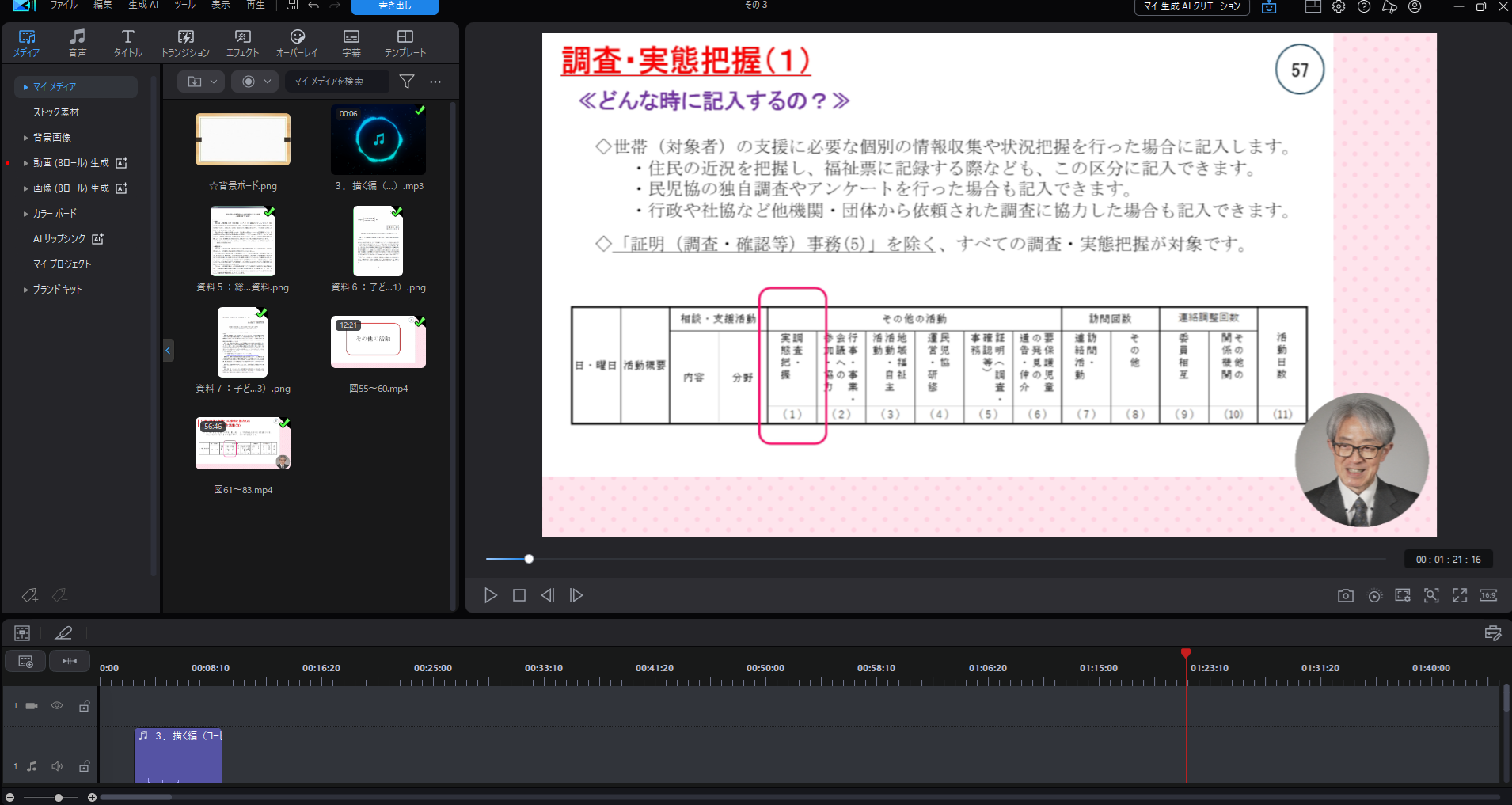Click the マイ生成AIクリエーション button
The image size is (1512, 805).
[1191, 6]
